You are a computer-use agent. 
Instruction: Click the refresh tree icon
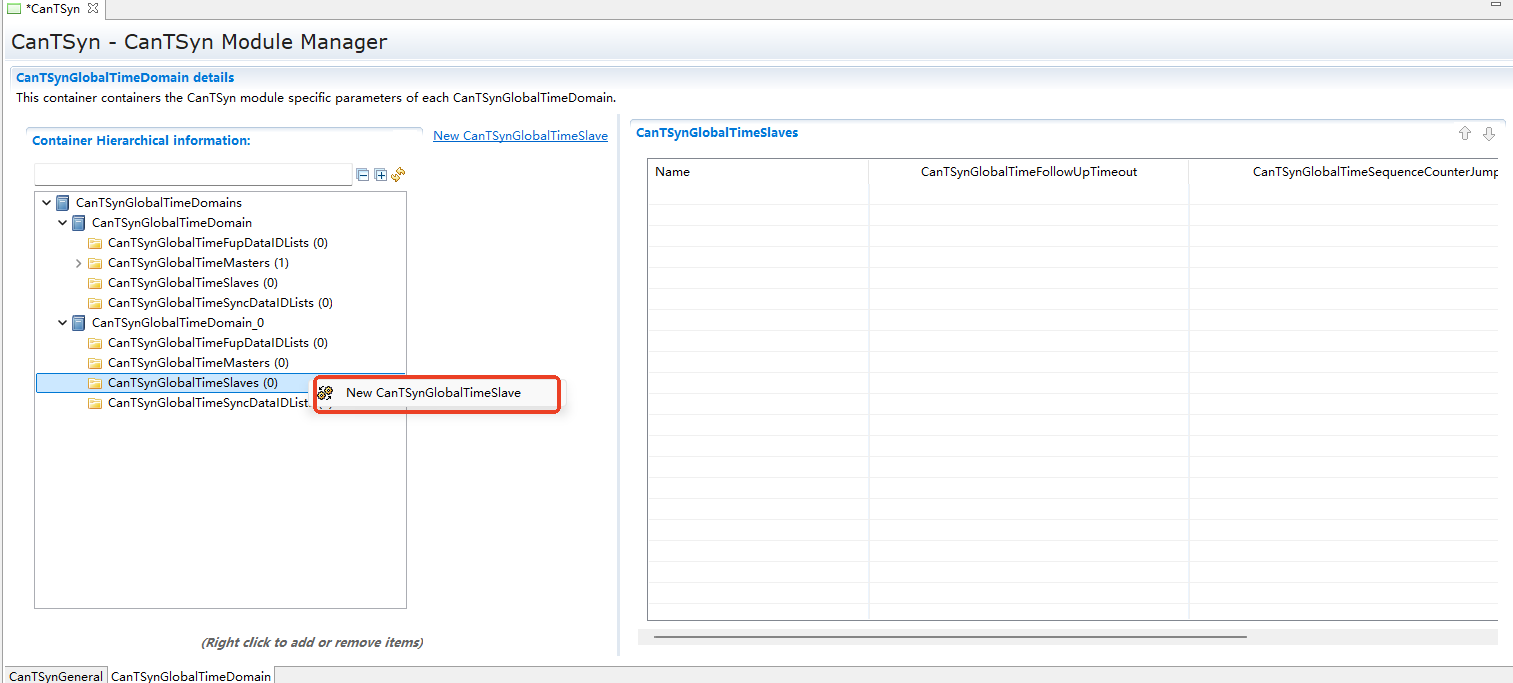[398, 175]
